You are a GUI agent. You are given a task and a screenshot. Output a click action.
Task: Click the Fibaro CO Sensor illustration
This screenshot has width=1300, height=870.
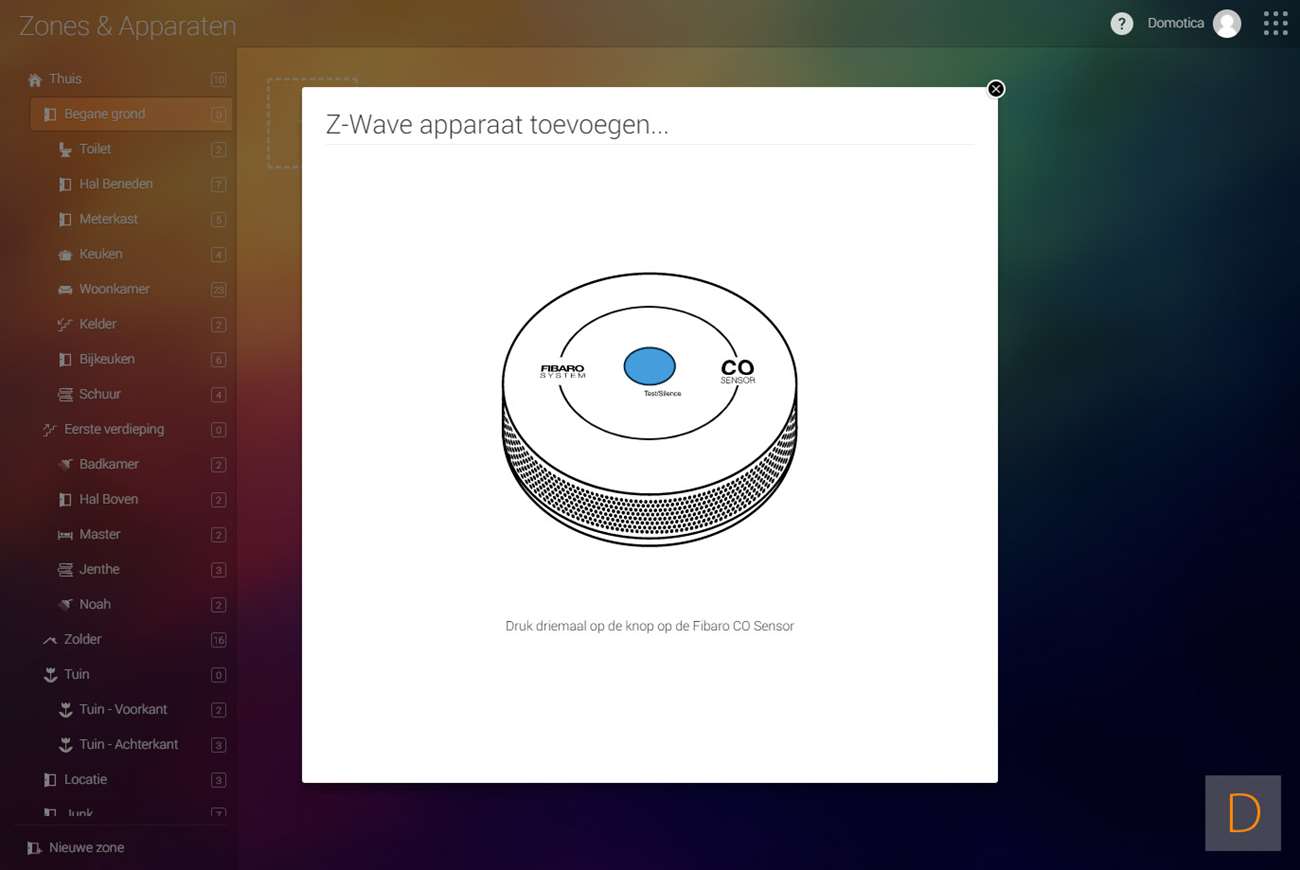point(649,409)
